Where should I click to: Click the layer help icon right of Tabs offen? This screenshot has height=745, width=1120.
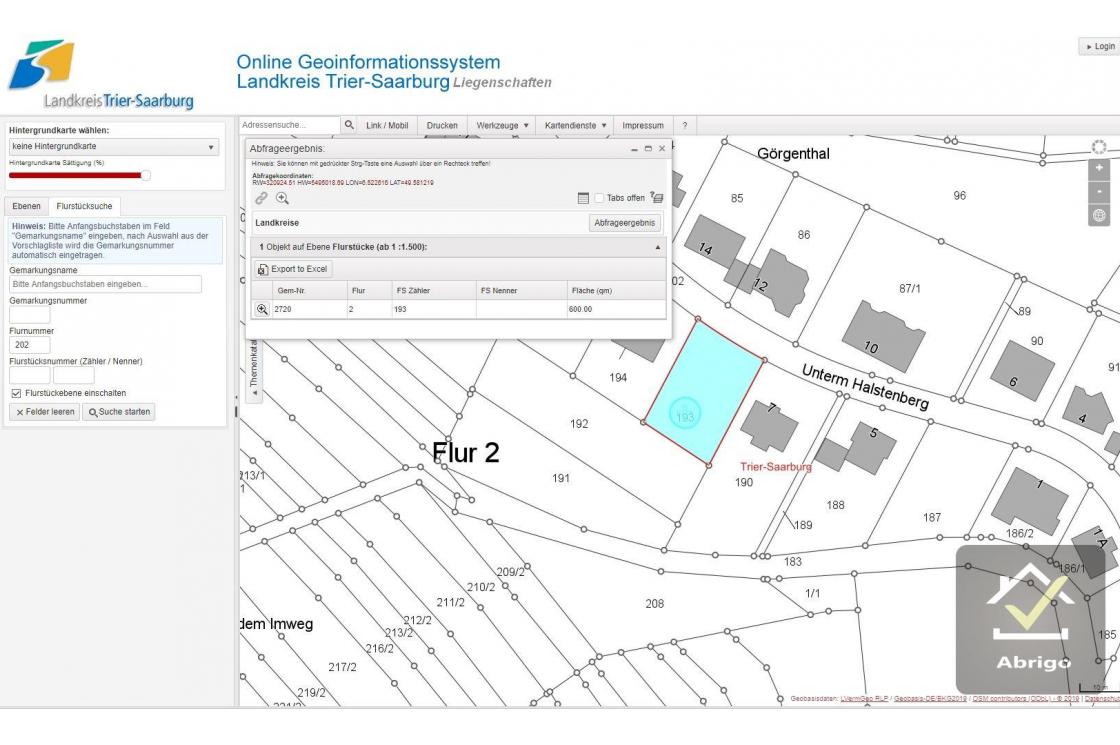coord(657,197)
